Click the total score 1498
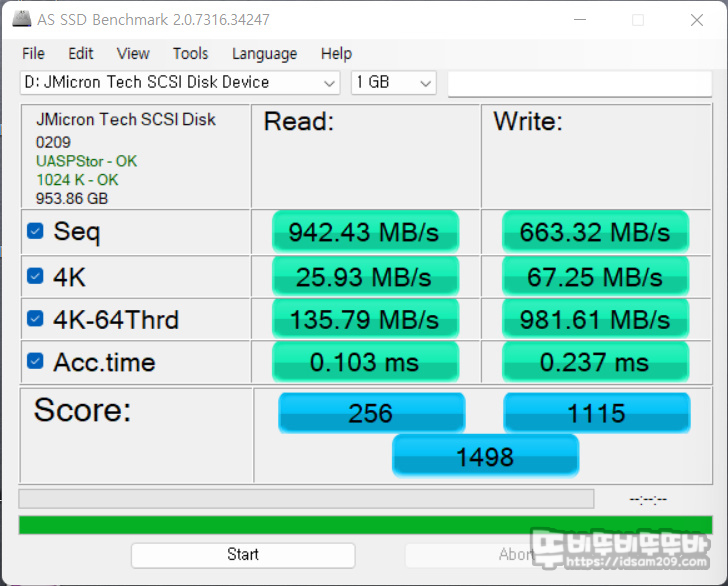Screen dimensions: 728x586 (485, 456)
